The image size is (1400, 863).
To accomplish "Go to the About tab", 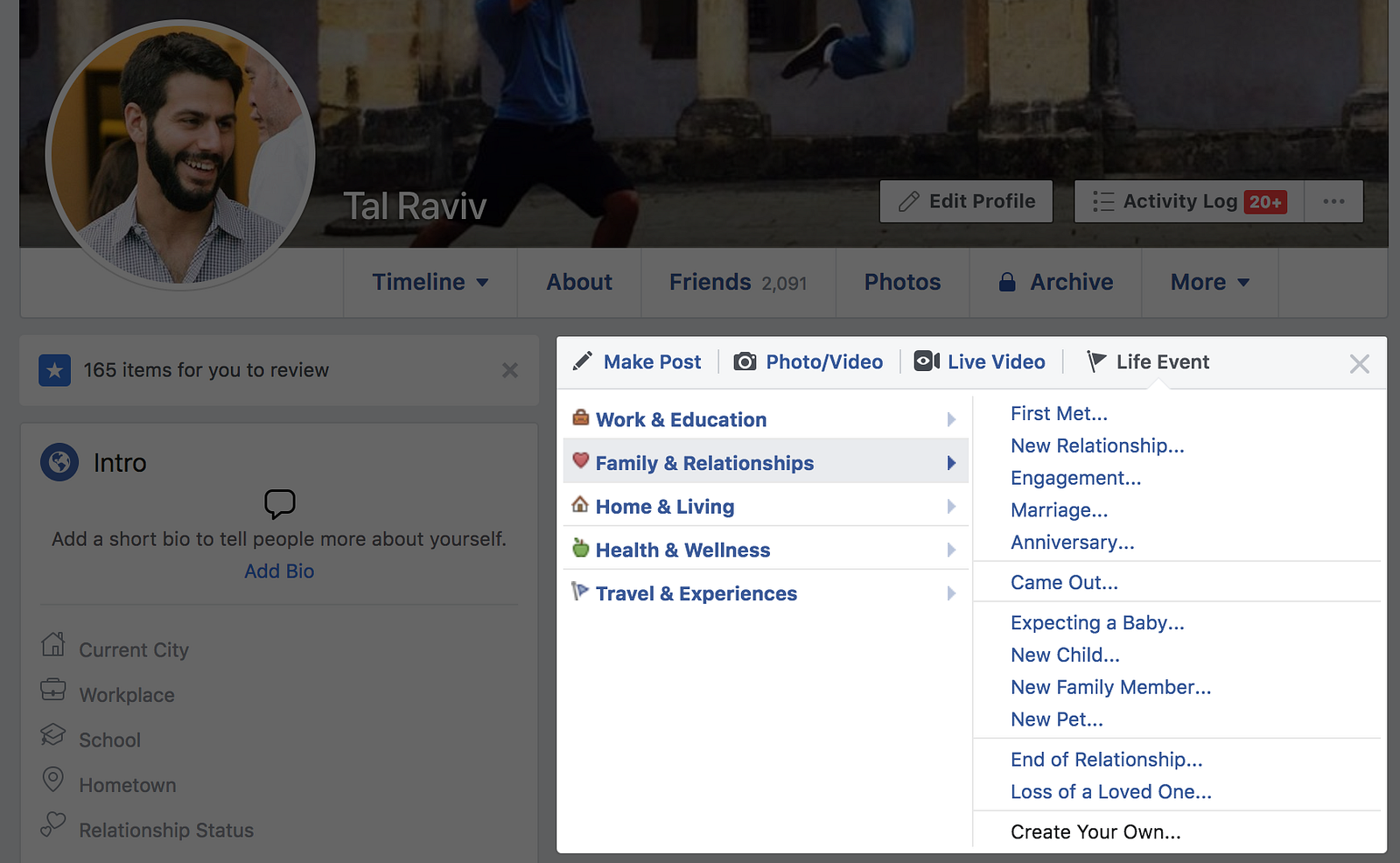I will coord(579,282).
